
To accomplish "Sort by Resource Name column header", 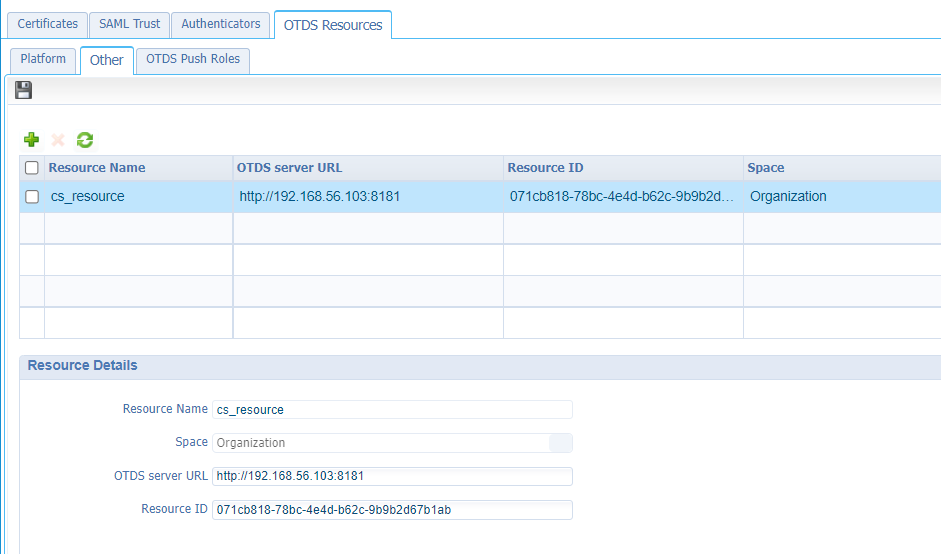I will click(x=97, y=168).
